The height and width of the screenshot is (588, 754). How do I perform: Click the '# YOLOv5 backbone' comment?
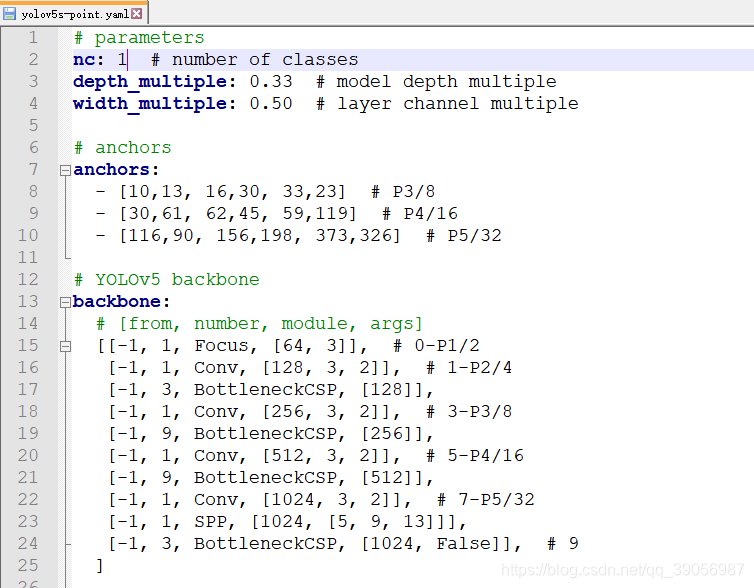167,280
